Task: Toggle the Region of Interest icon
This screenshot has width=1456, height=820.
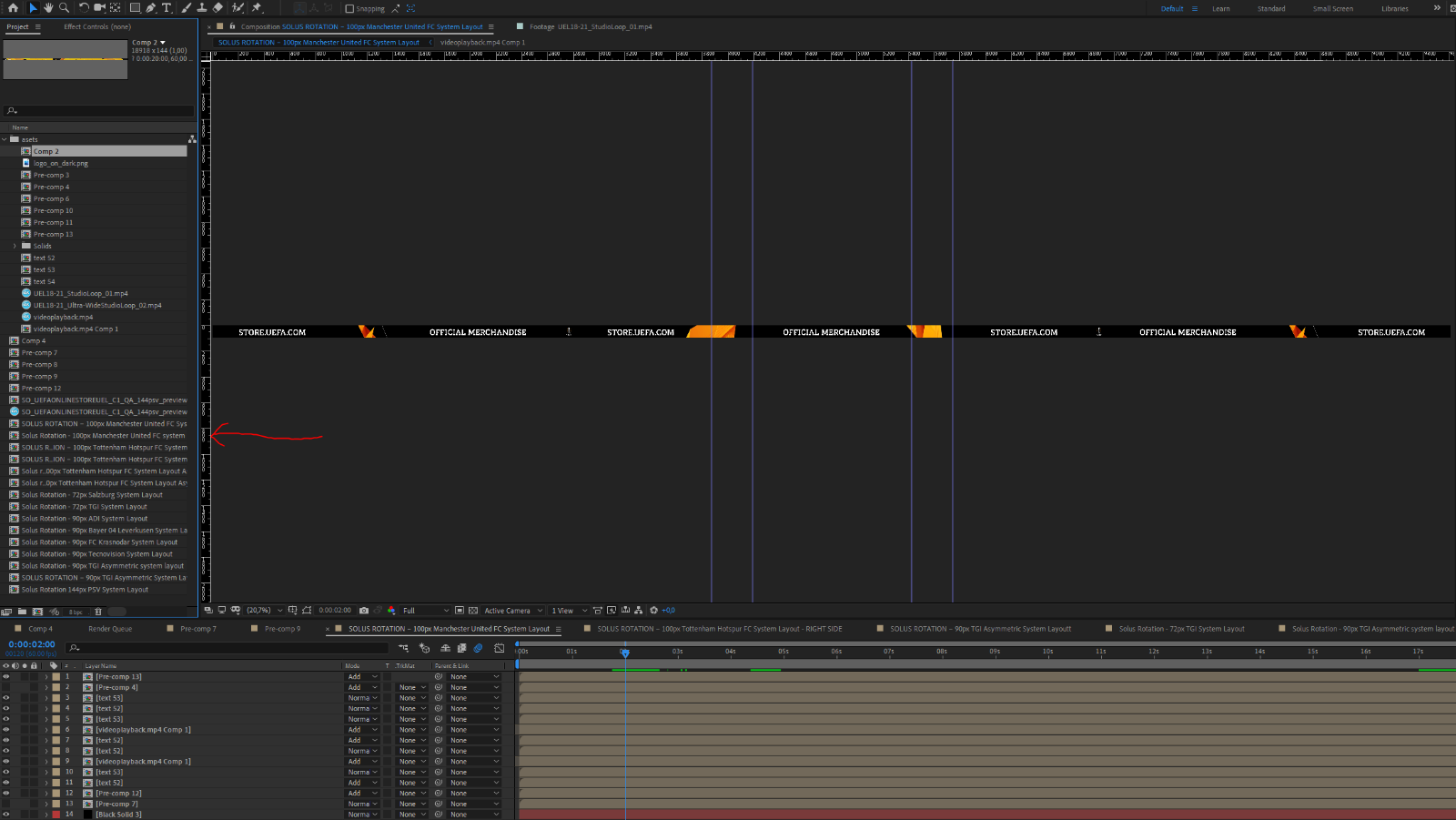Action: point(460,611)
